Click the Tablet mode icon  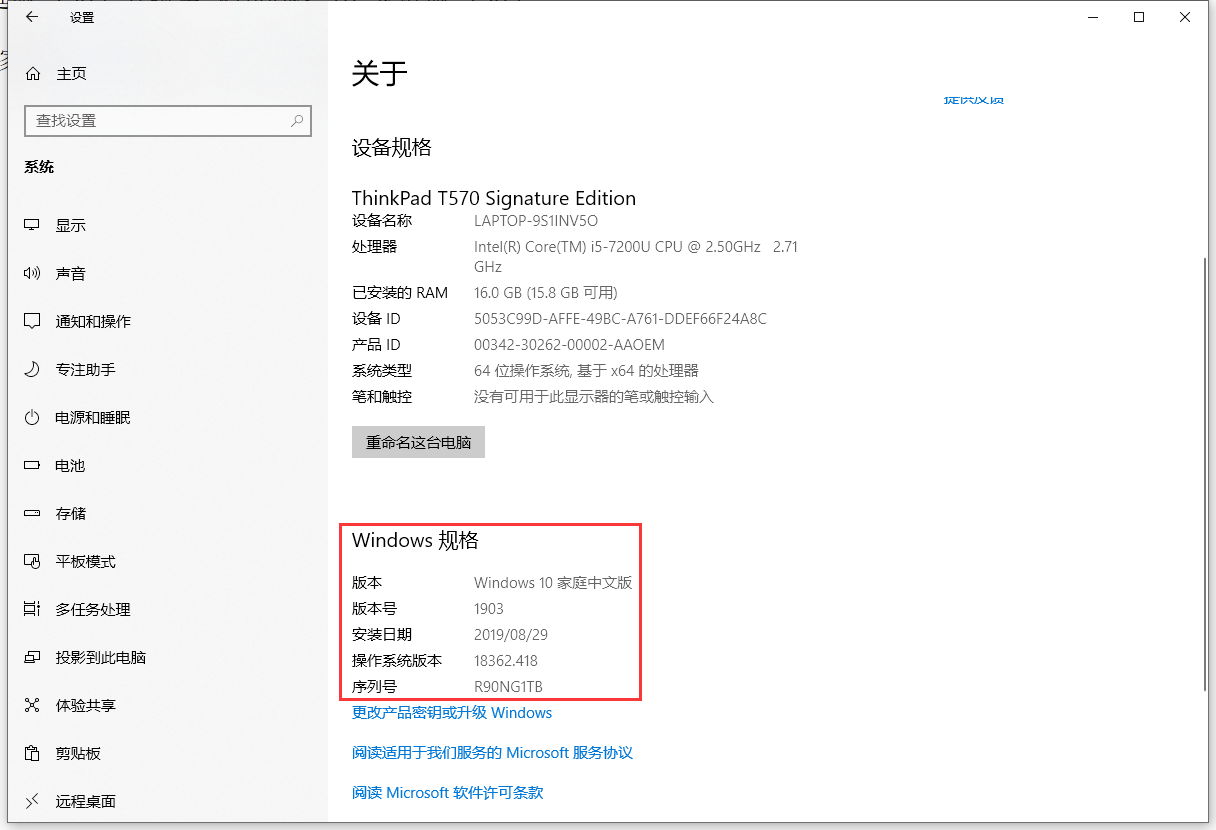[x=33, y=561]
